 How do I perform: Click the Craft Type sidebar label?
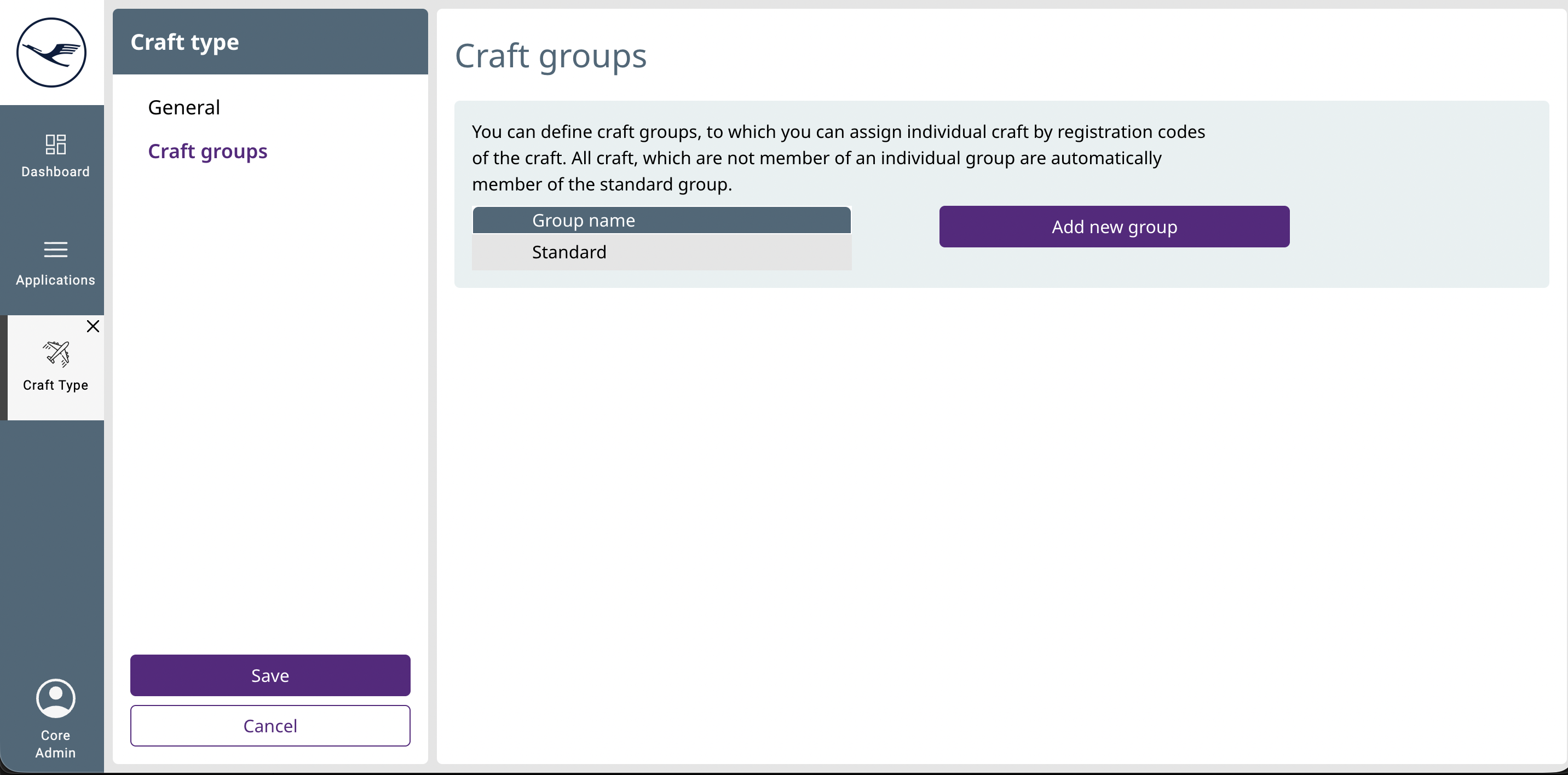tap(55, 385)
